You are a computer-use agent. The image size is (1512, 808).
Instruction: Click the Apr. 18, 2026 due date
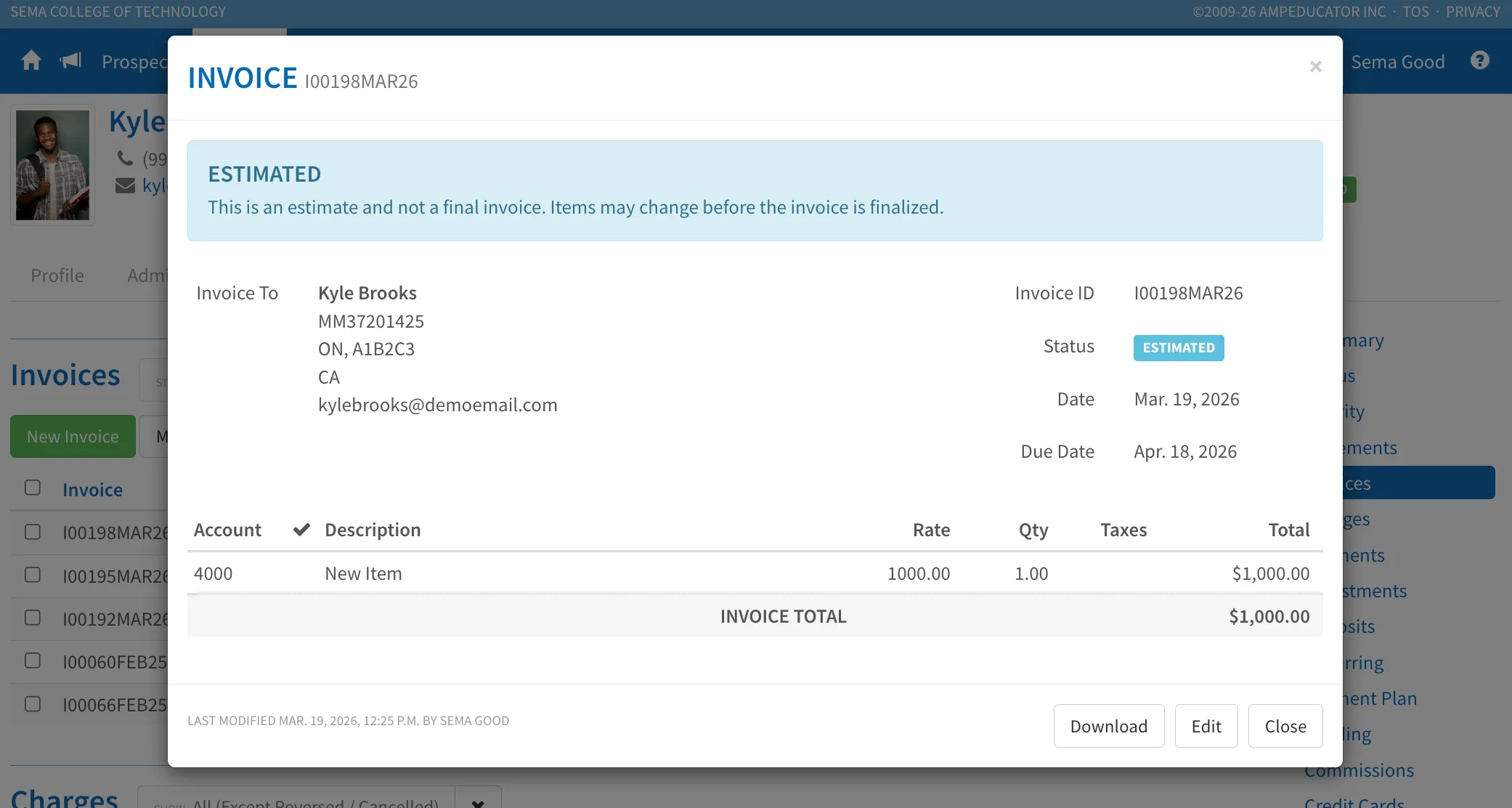coord(1185,451)
